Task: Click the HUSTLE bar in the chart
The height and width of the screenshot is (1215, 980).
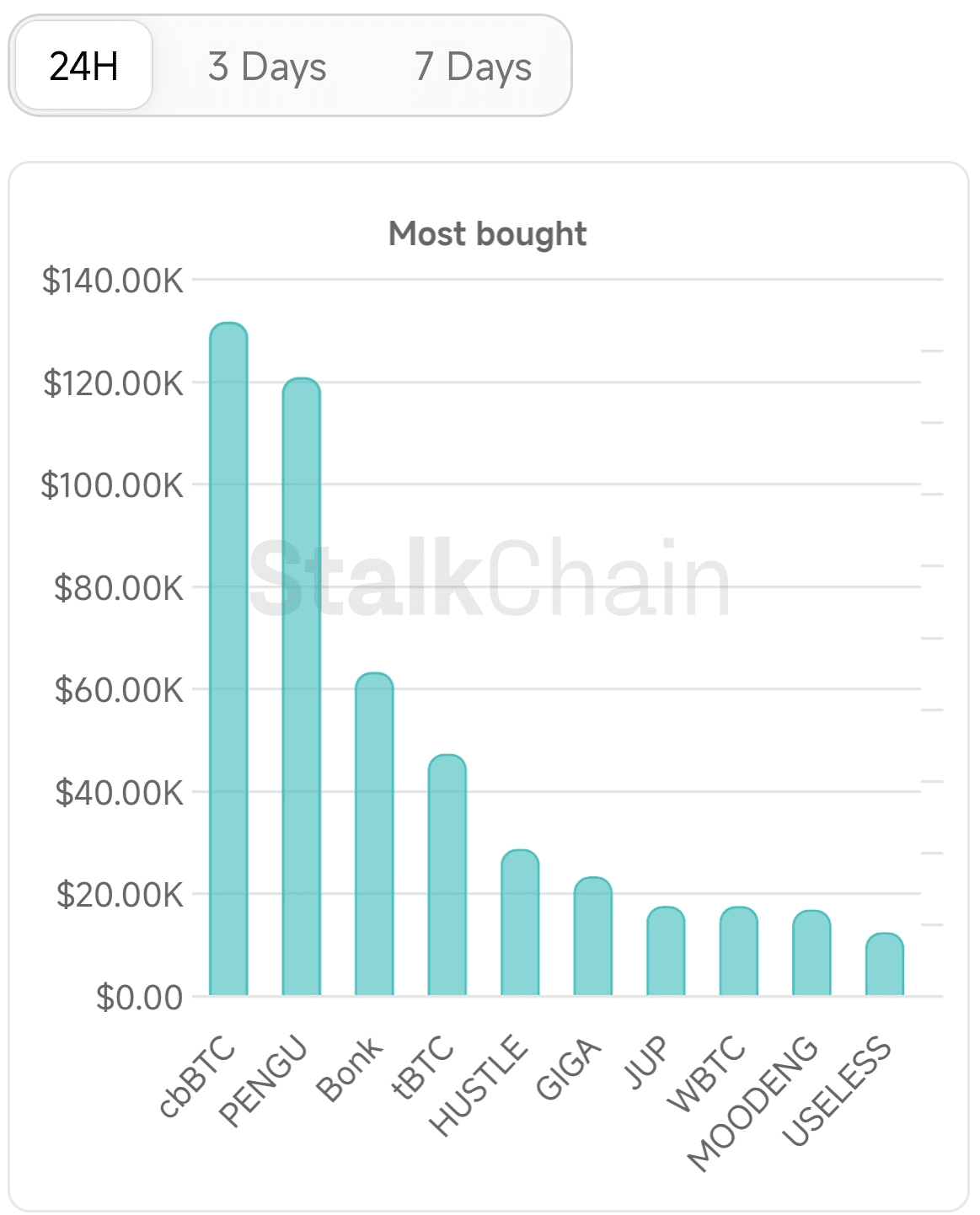Action: click(520, 923)
